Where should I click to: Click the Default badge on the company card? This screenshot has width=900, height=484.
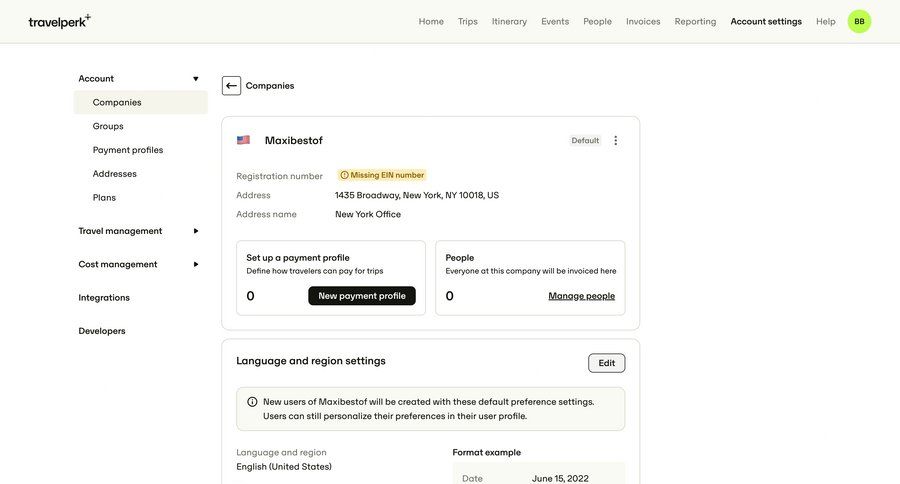click(585, 141)
